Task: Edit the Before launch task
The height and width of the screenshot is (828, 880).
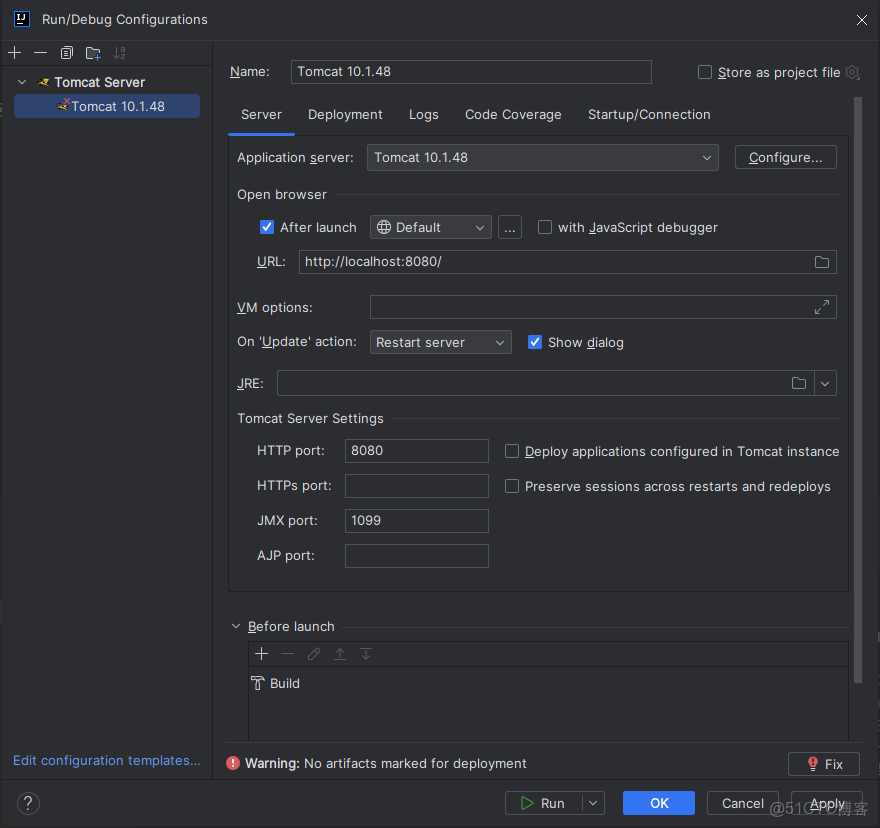Action: (314, 654)
